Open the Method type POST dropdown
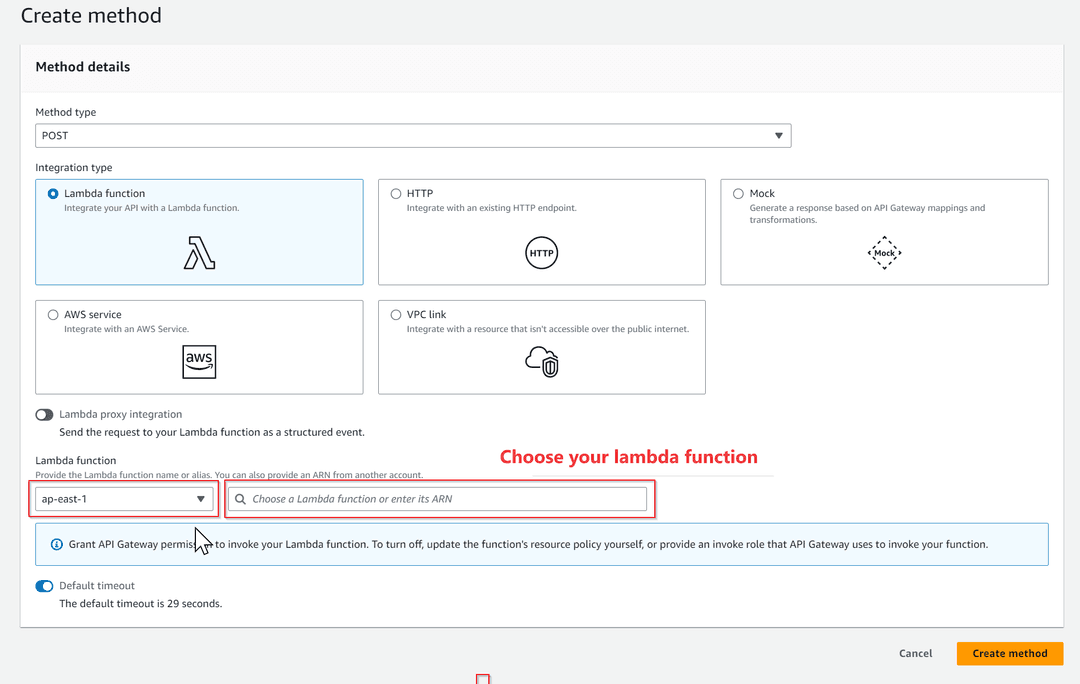Image resolution: width=1080 pixels, height=684 pixels. pos(413,135)
